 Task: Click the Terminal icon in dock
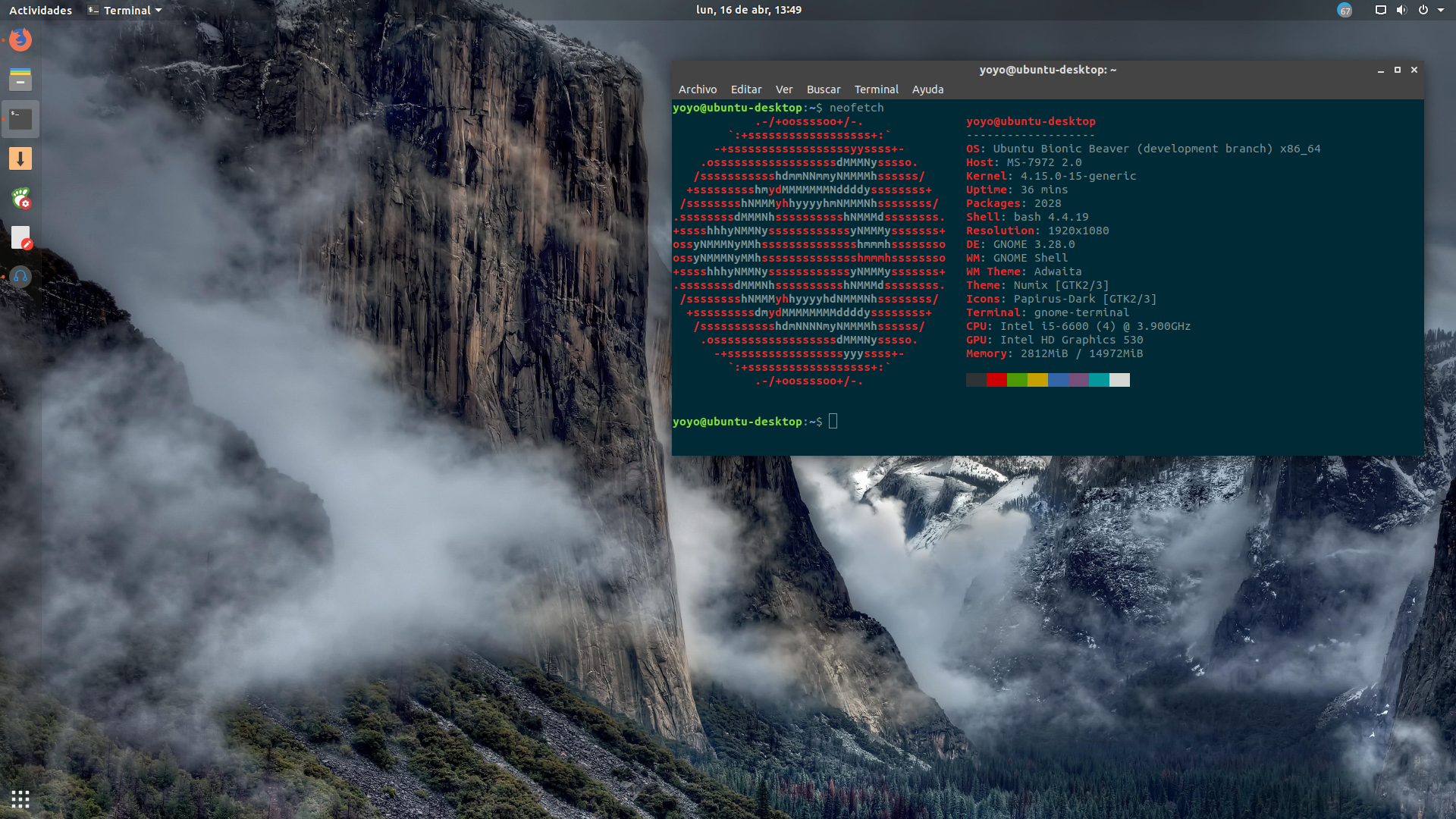pos(20,119)
